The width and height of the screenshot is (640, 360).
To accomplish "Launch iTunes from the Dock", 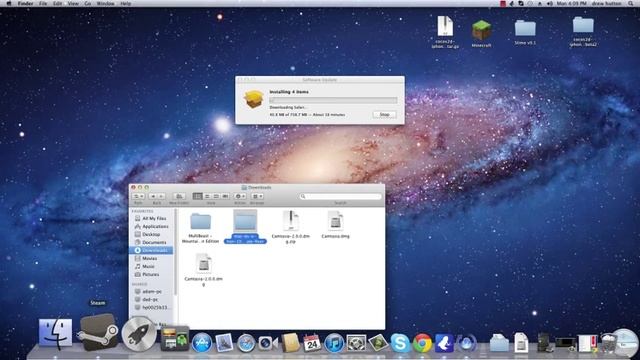I will (334, 343).
